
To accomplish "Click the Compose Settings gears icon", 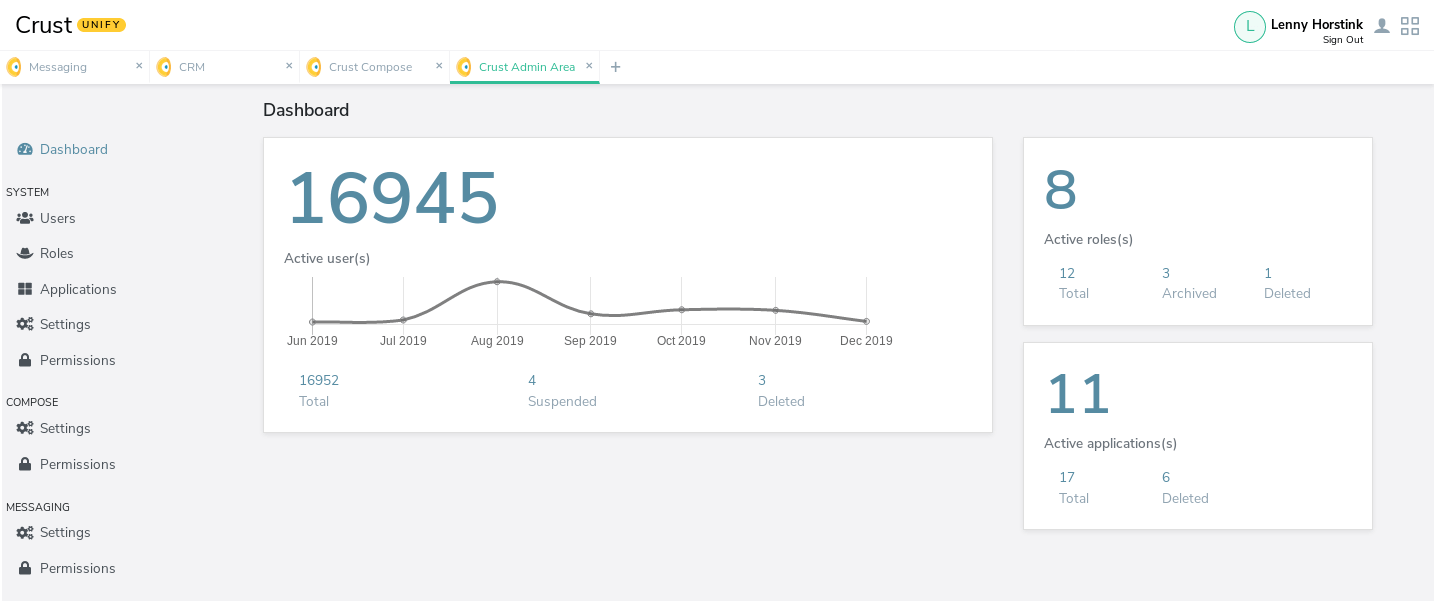I will coord(25,428).
